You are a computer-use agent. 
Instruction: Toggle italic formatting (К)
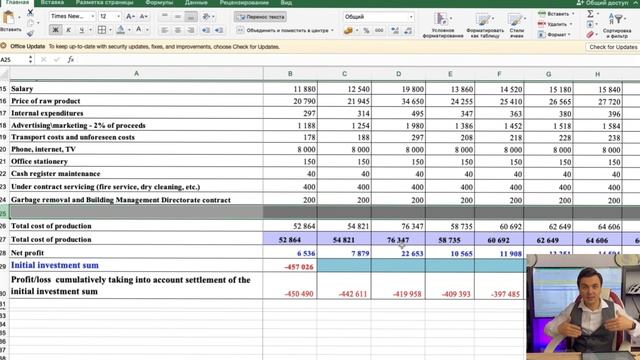[69, 30]
